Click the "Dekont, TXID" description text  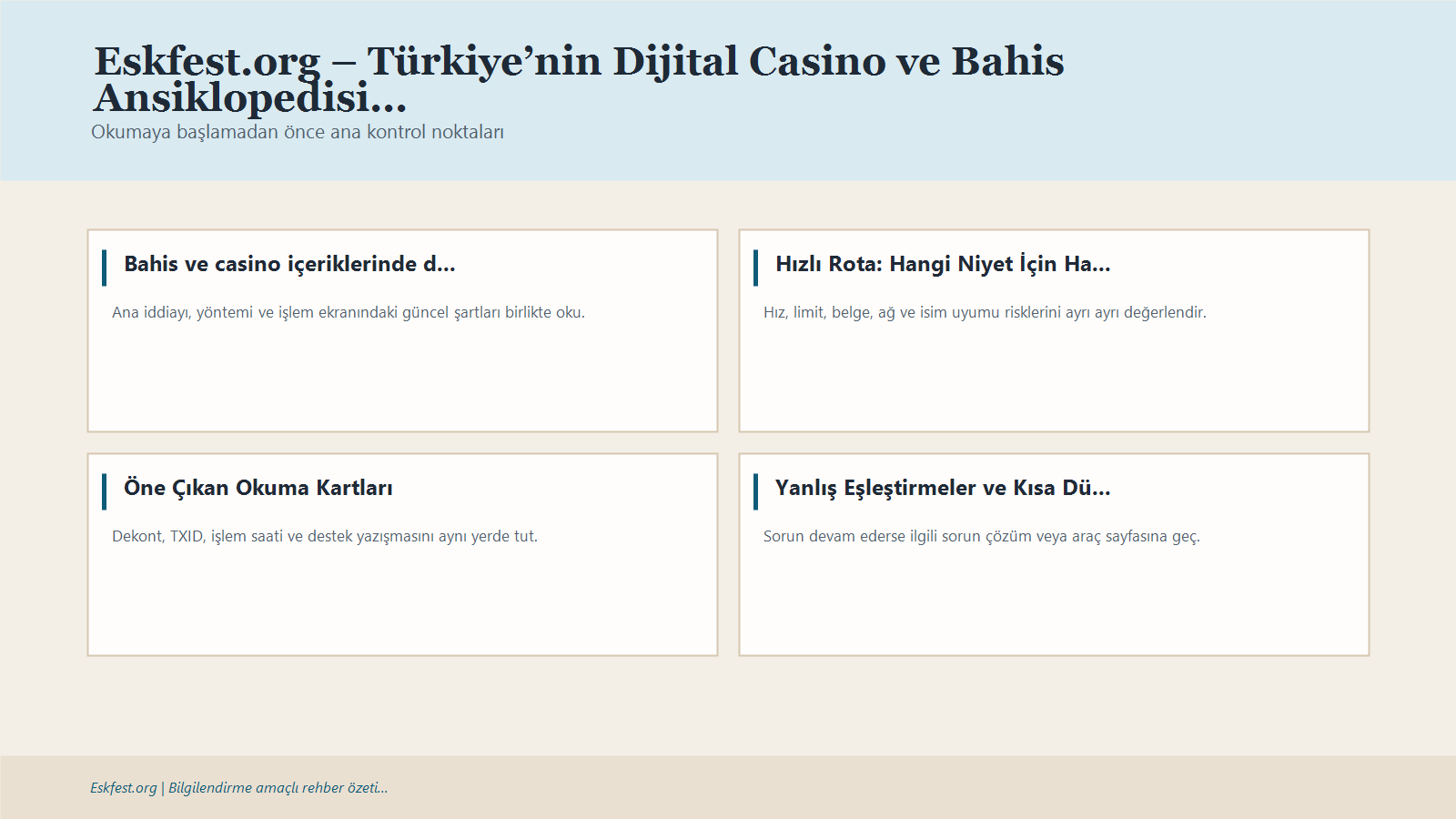pos(324,536)
